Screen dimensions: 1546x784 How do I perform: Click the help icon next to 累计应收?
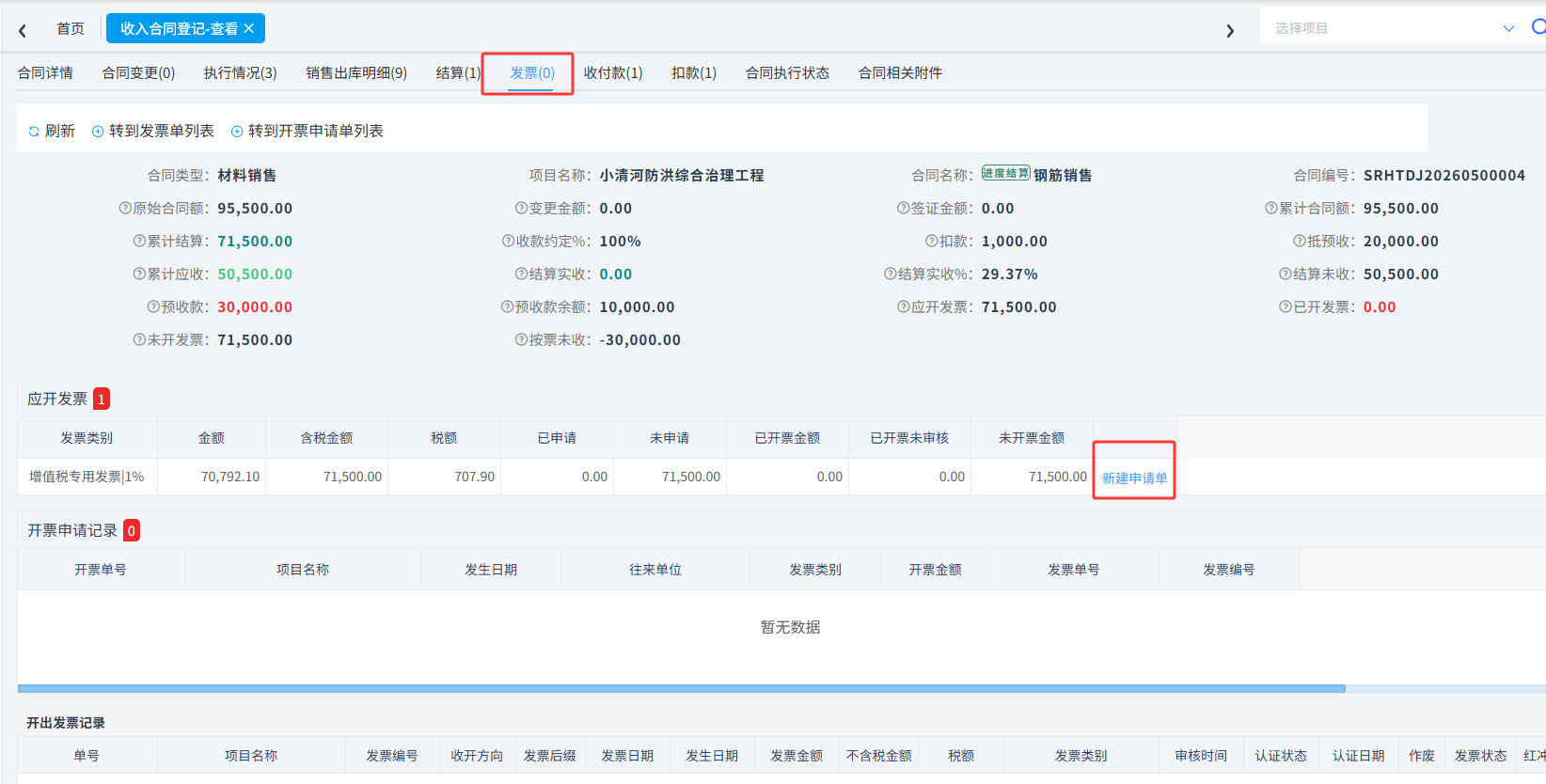139,274
